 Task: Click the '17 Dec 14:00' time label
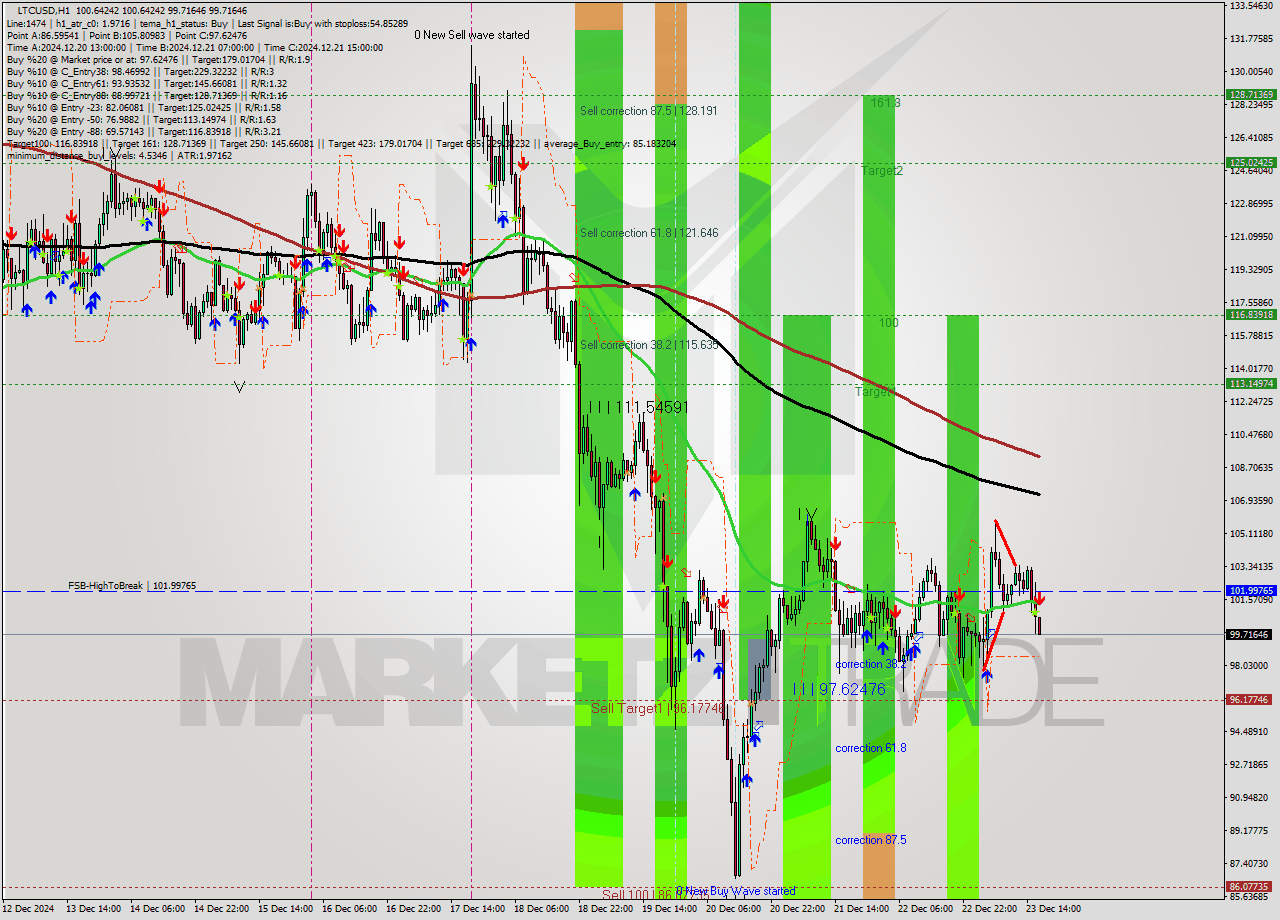click(x=478, y=909)
